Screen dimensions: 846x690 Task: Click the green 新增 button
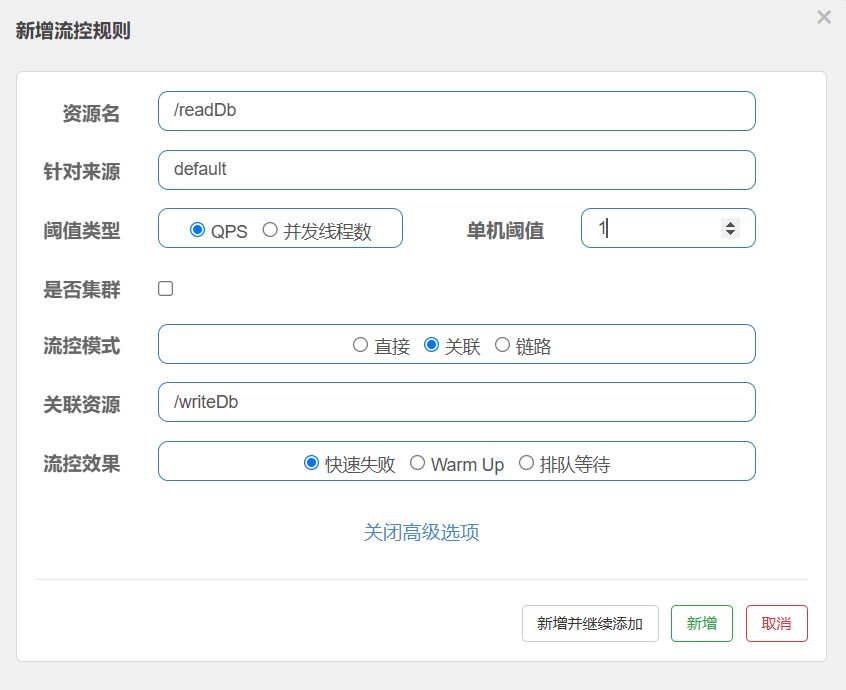pyautogui.click(x=702, y=624)
